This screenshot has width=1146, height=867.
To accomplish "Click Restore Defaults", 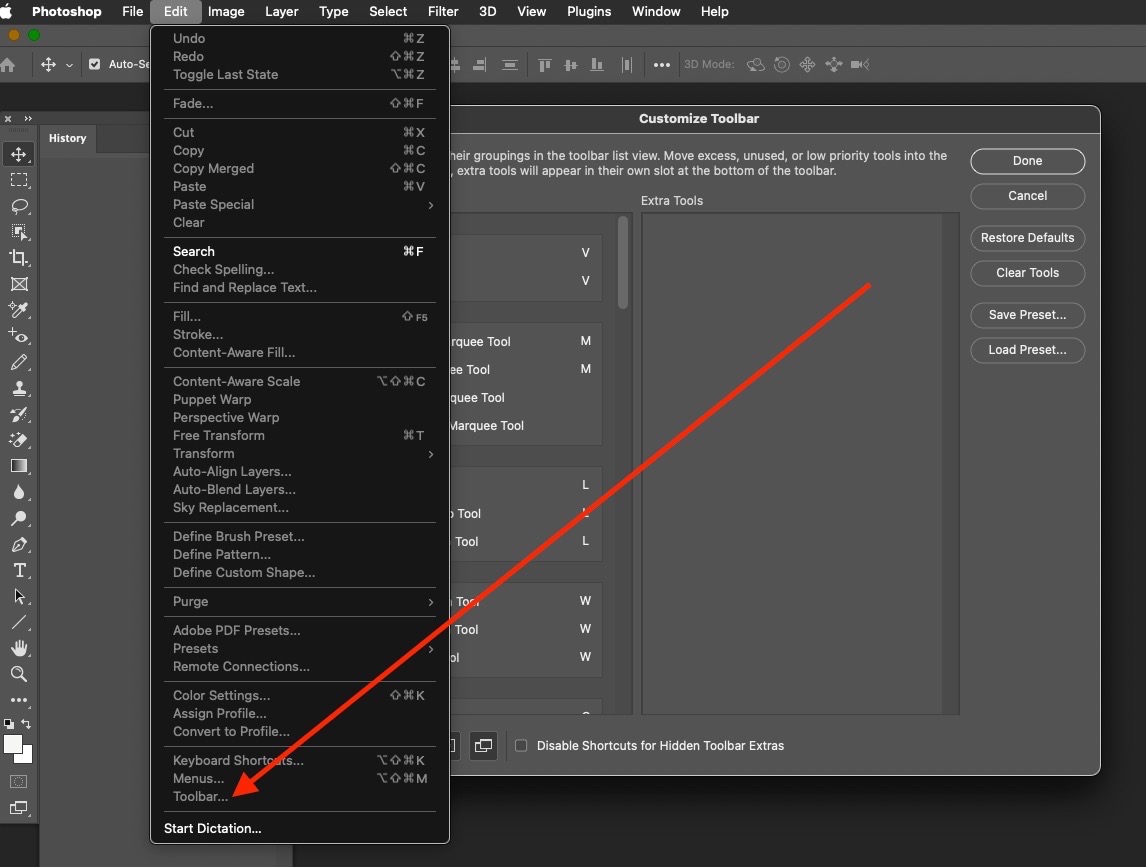I will 1027,238.
